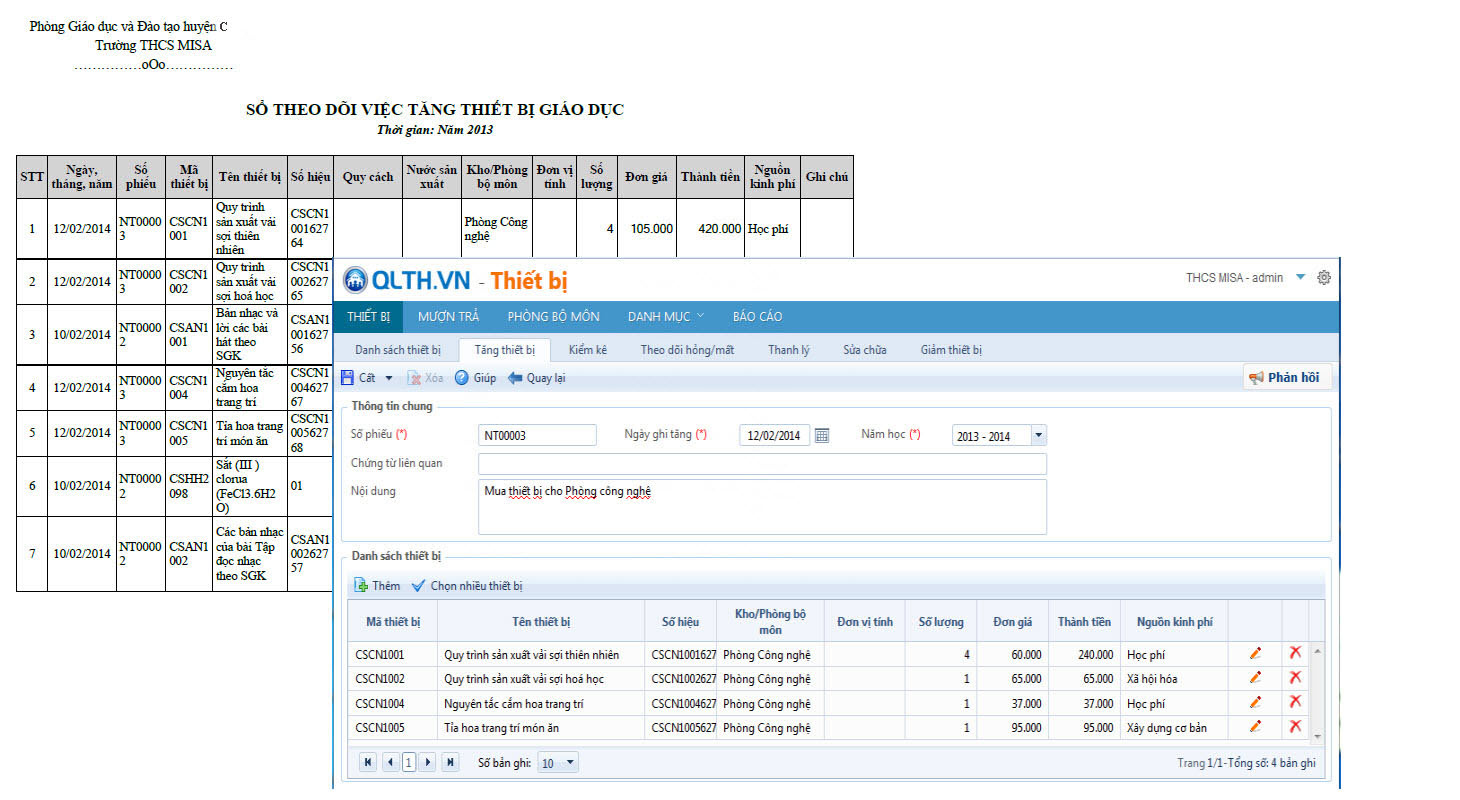Click Quay lại back arrow button
Screen dimensions: 1460x800
[537, 378]
